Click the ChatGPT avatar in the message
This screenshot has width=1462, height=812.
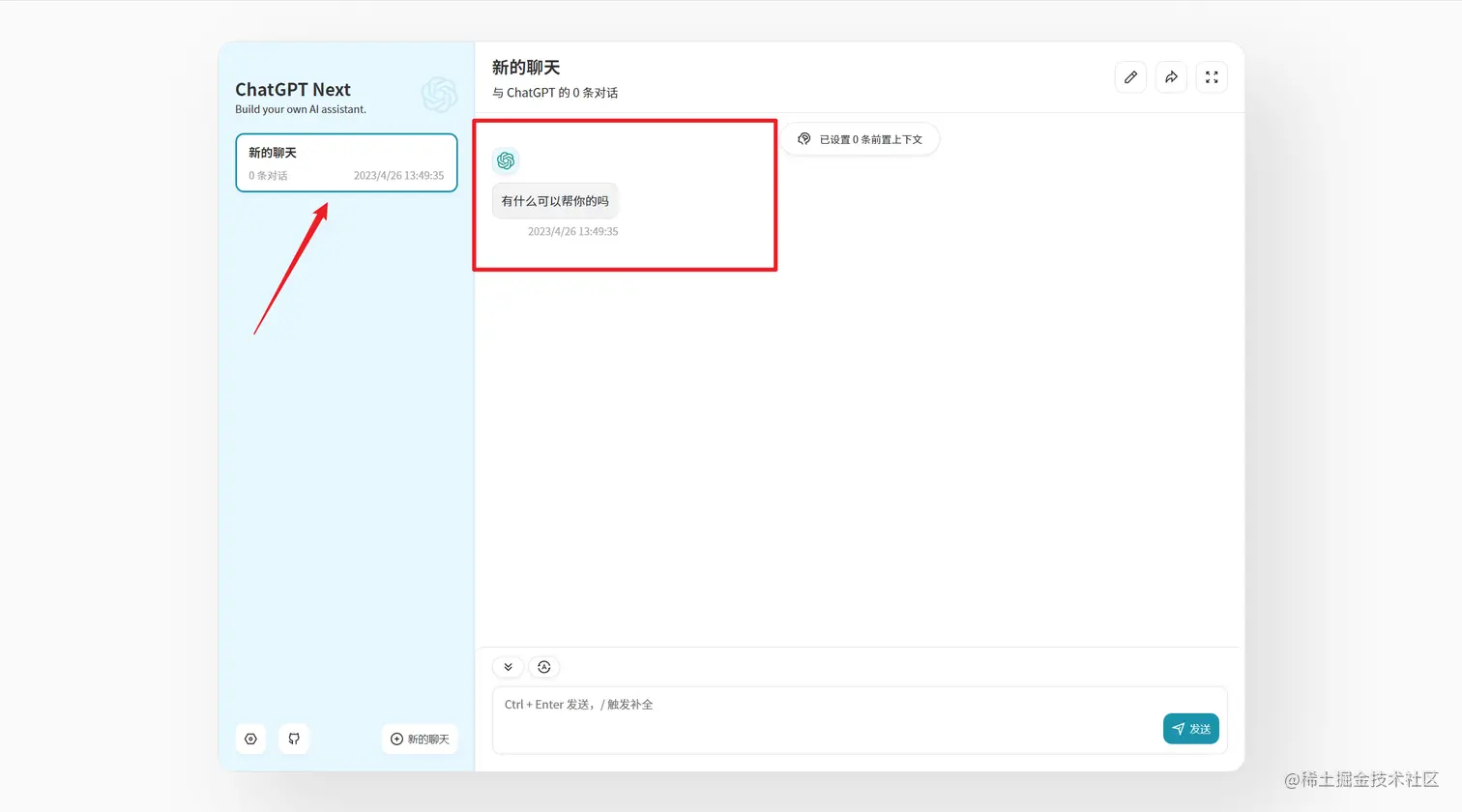click(506, 160)
